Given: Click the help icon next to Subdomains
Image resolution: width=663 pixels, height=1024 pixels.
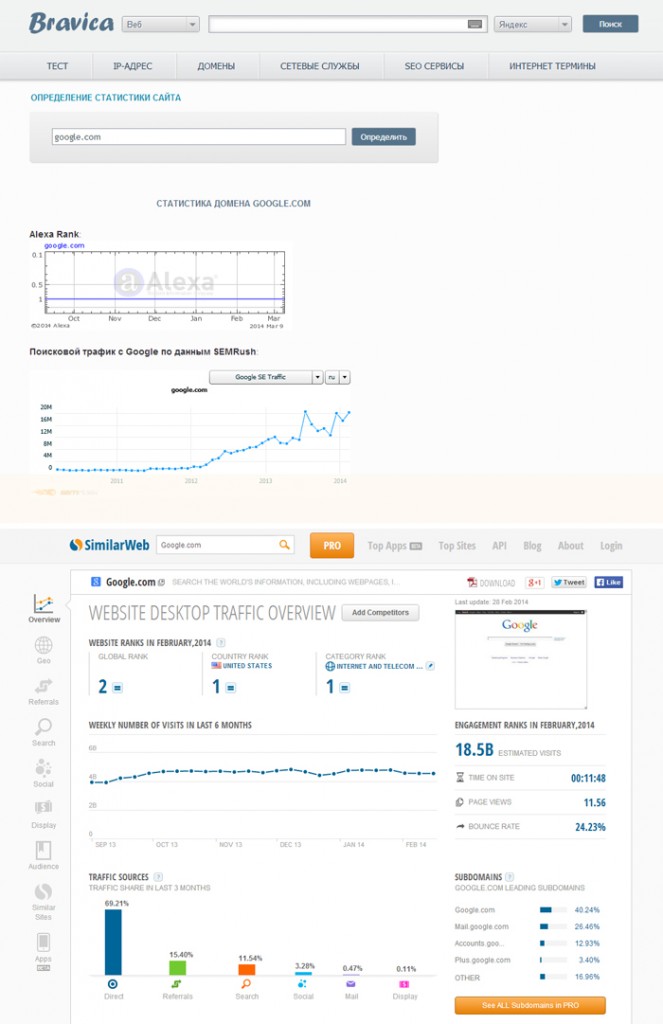Looking at the screenshot, I should (509, 877).
